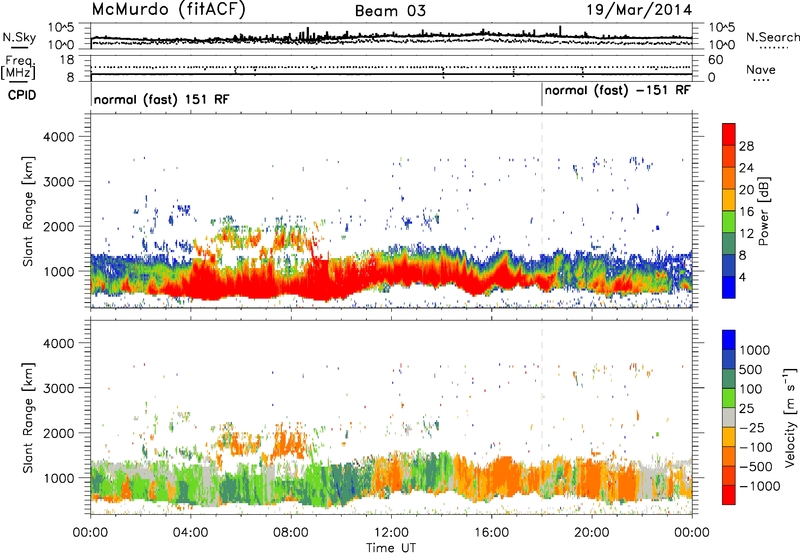The height and width of the screenshot is (554, 800).
Task: Click the CPID label
Action: click(22, 95)
